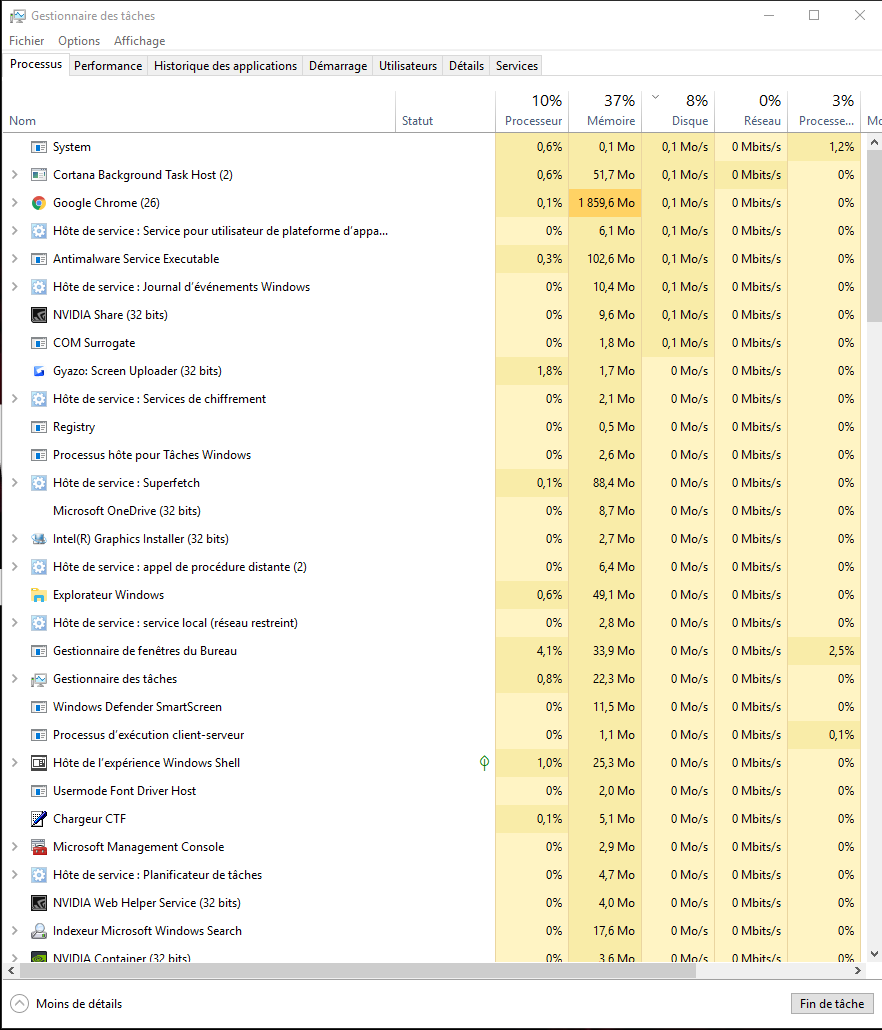Select the NVIDIA Share process icon

coord(39,315)
